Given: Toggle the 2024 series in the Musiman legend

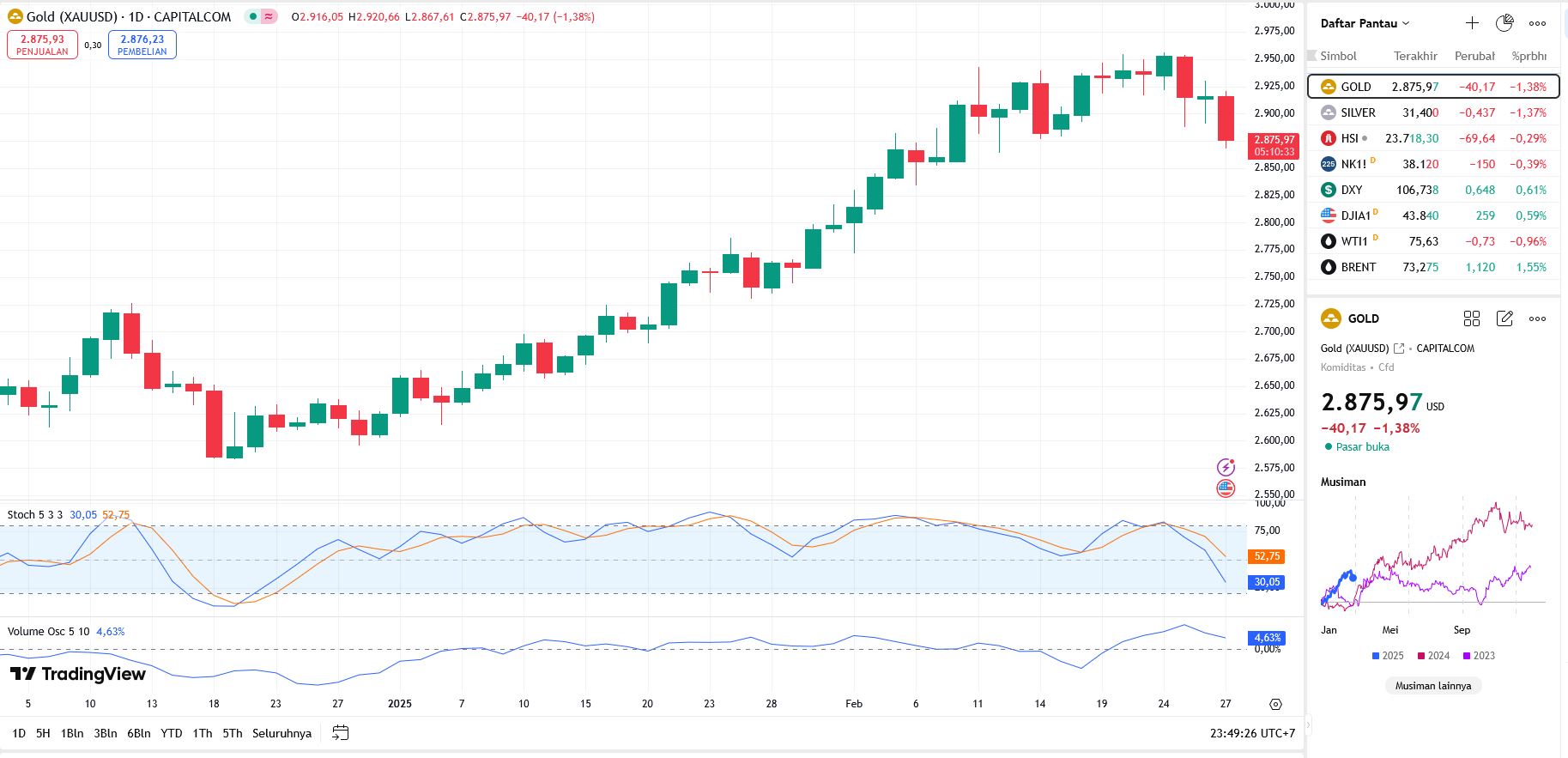Looking at the screenshot, I should pos(1433,656).
